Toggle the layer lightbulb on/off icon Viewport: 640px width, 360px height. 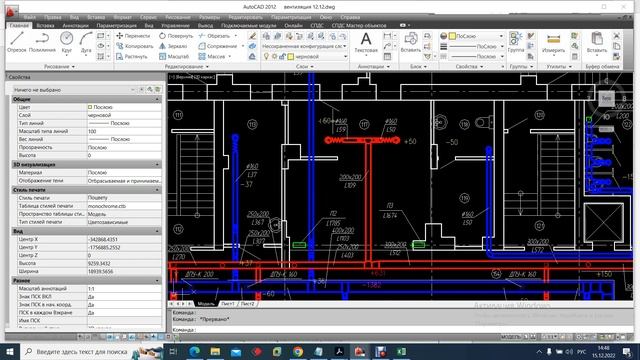point(266,56)
